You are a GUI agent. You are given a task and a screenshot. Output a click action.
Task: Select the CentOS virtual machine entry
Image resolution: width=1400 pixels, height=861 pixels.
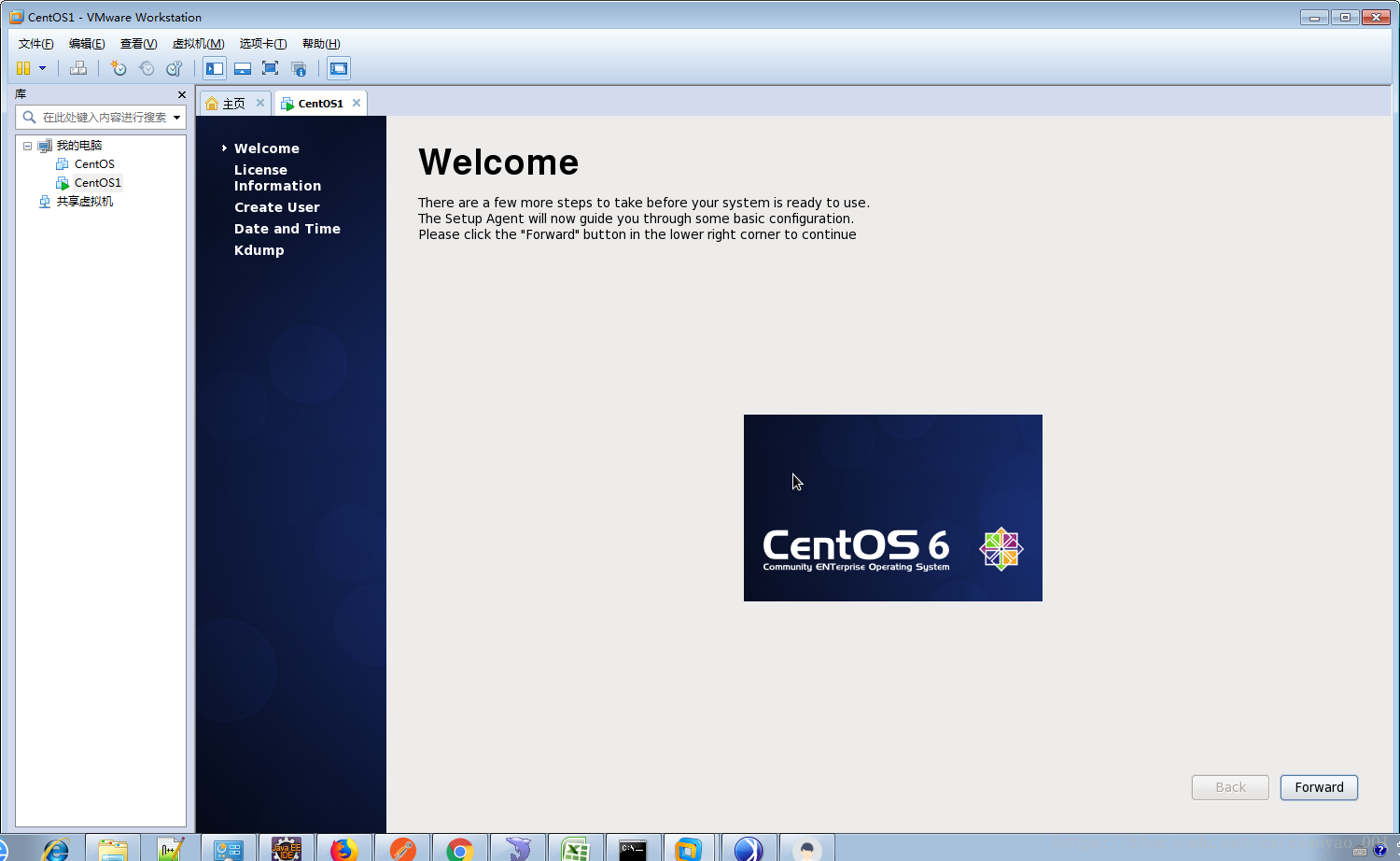tap(94, 164)
